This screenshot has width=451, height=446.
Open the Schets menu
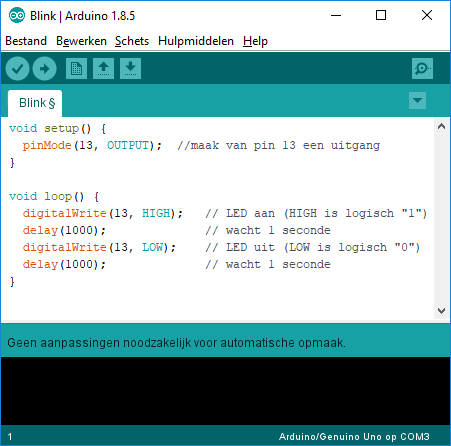point(132,41)
